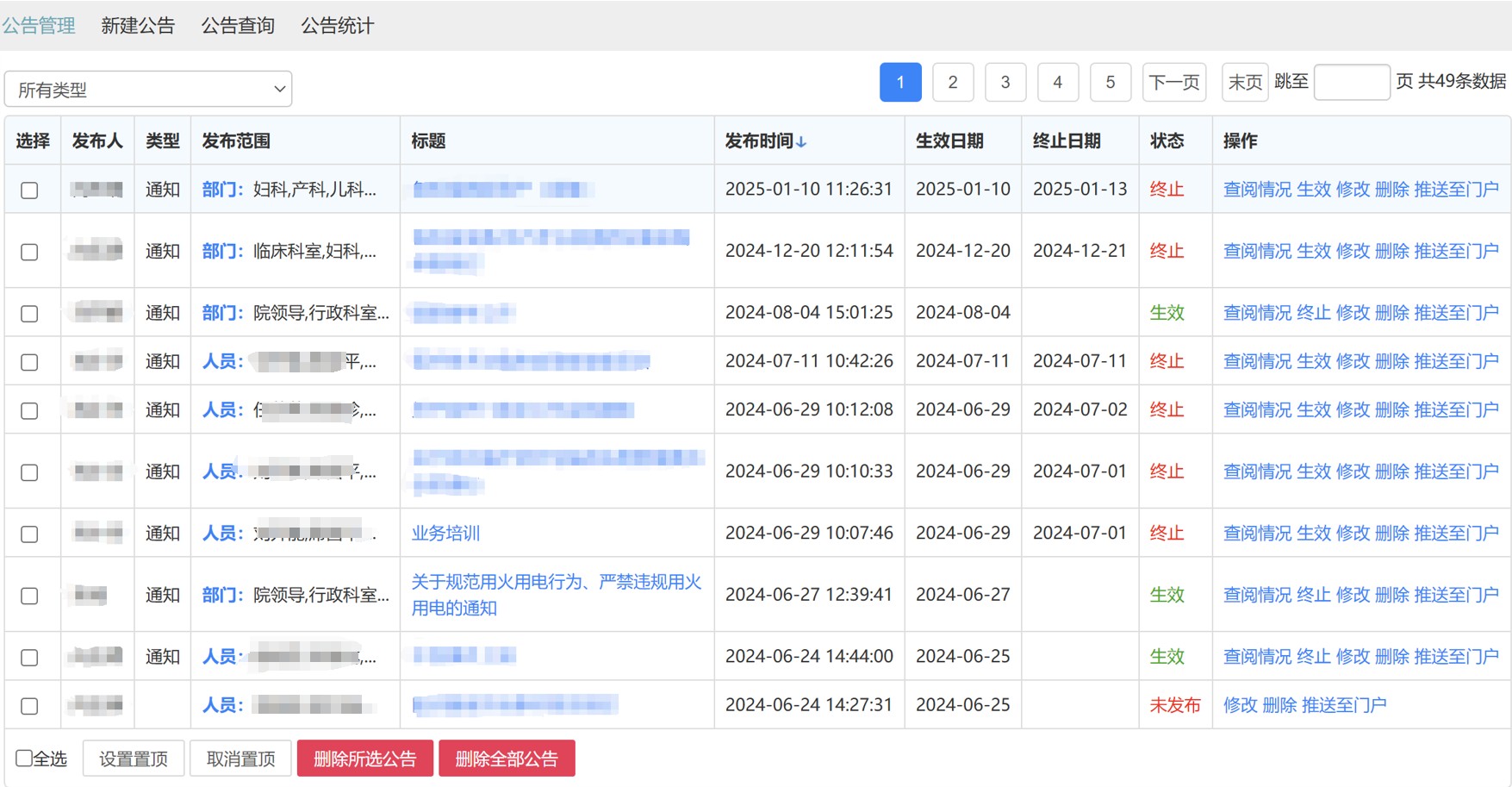Go to the 公告统计 tab
This screenshot has height=787, width=1512.
(x=337, y=26)
